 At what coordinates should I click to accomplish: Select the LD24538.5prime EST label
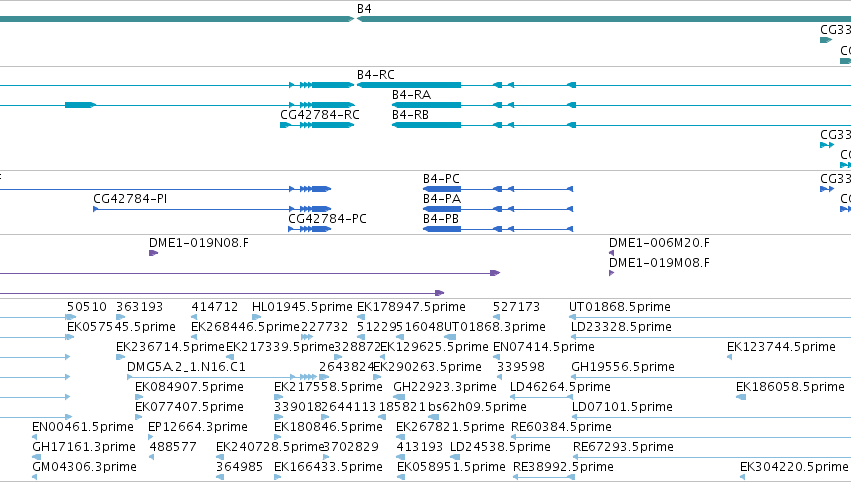tap(500, 448)
